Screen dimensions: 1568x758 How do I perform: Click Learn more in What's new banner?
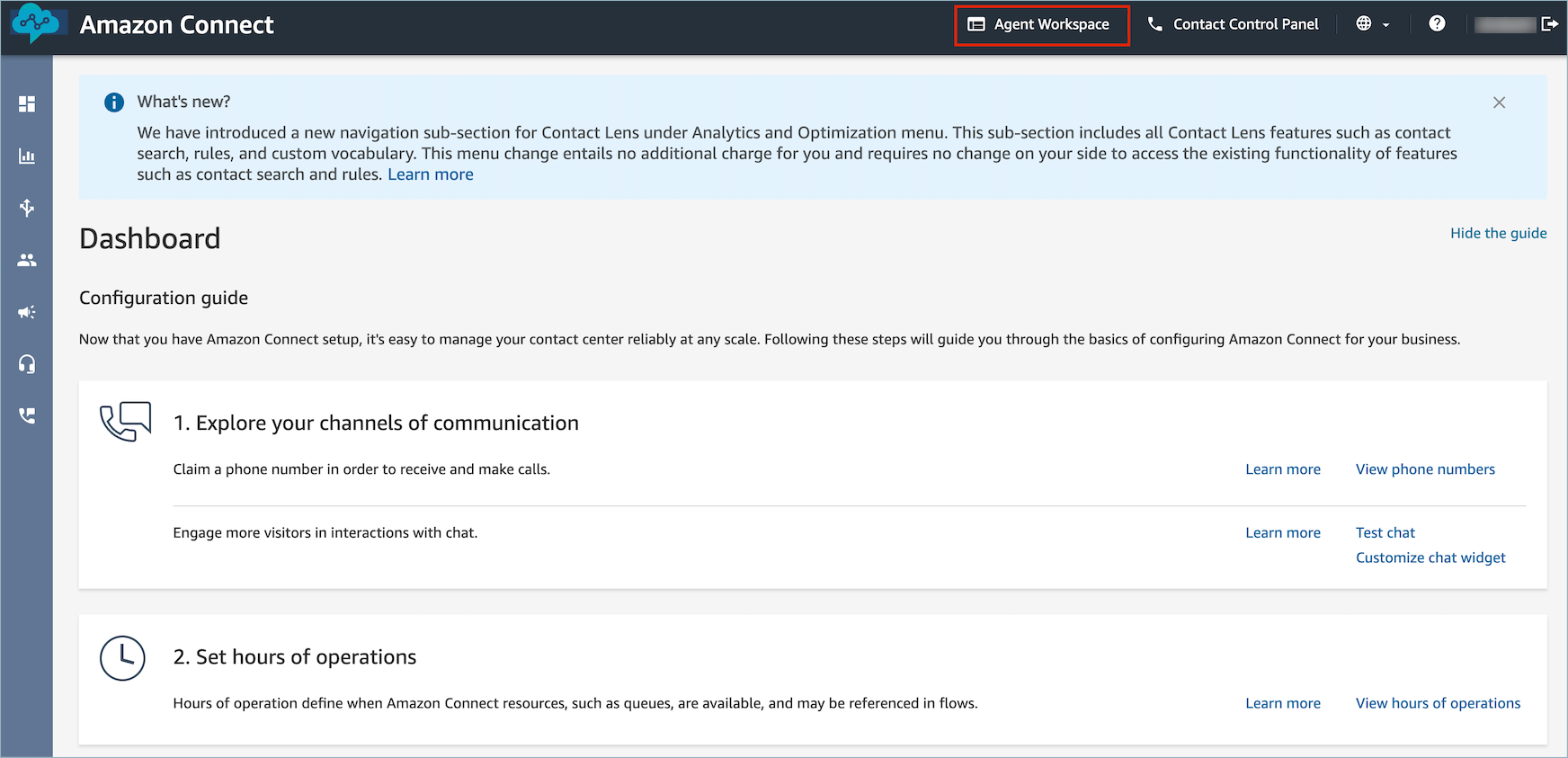(x=430, y=174)
